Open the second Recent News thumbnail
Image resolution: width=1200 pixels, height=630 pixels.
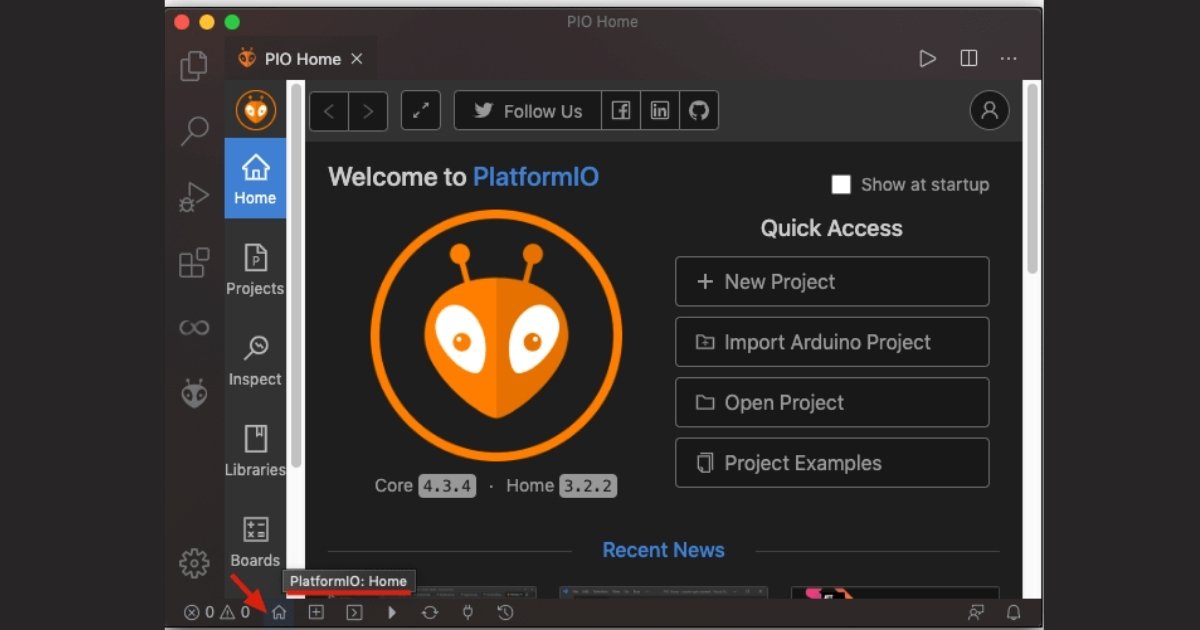[x=664, y=592]
